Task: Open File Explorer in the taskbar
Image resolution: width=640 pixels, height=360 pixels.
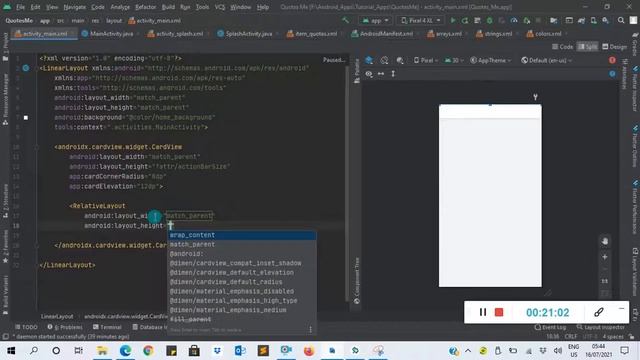Action: click(x=102, y=350)
